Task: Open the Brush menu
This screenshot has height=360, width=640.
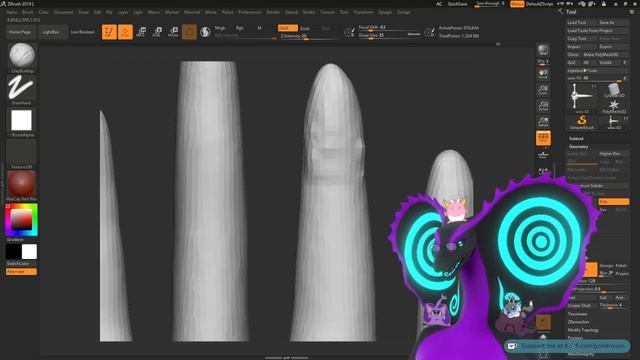Action: [x=28, y=12]
